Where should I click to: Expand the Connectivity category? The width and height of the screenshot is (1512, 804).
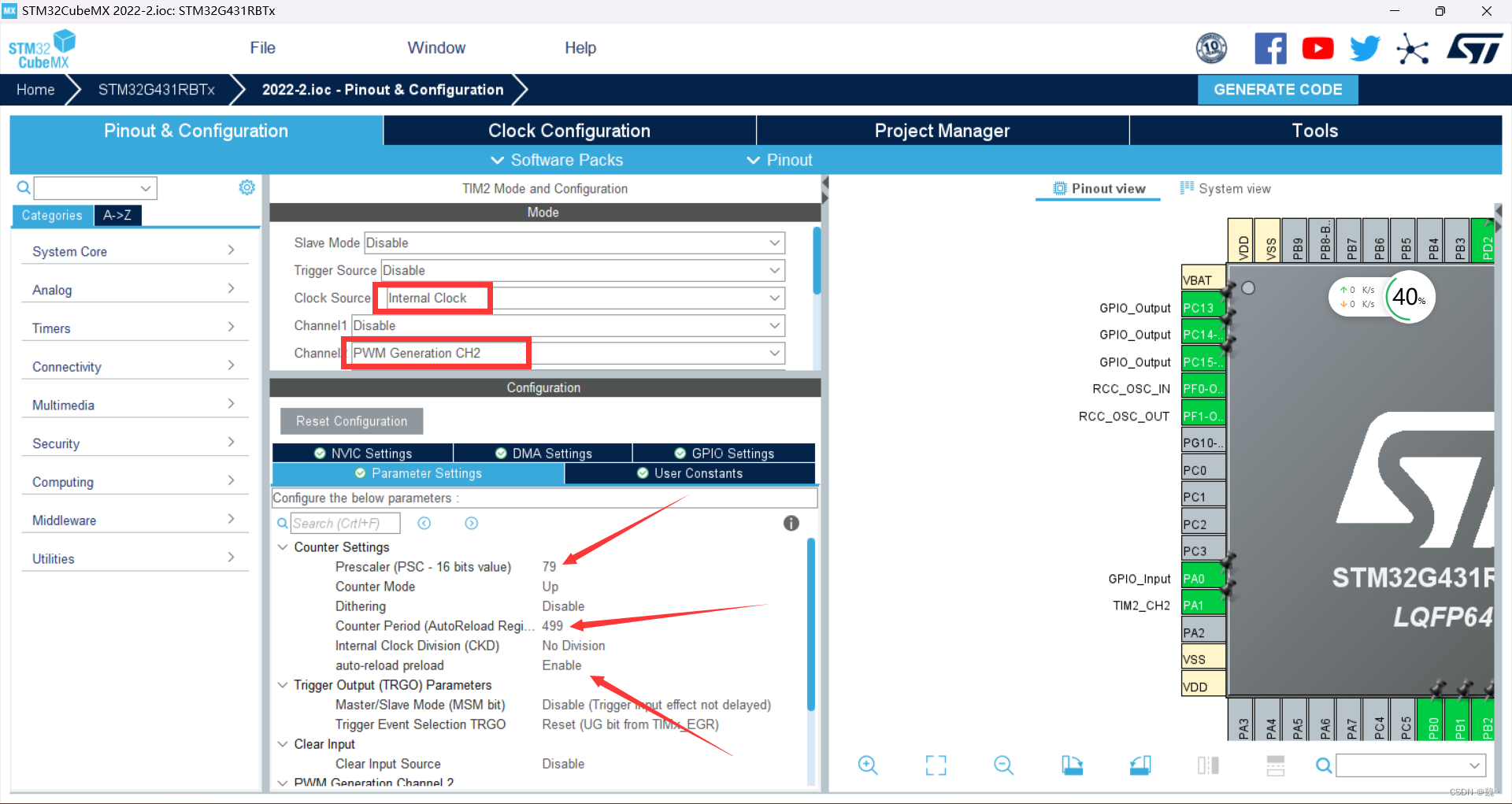point(134,367)
